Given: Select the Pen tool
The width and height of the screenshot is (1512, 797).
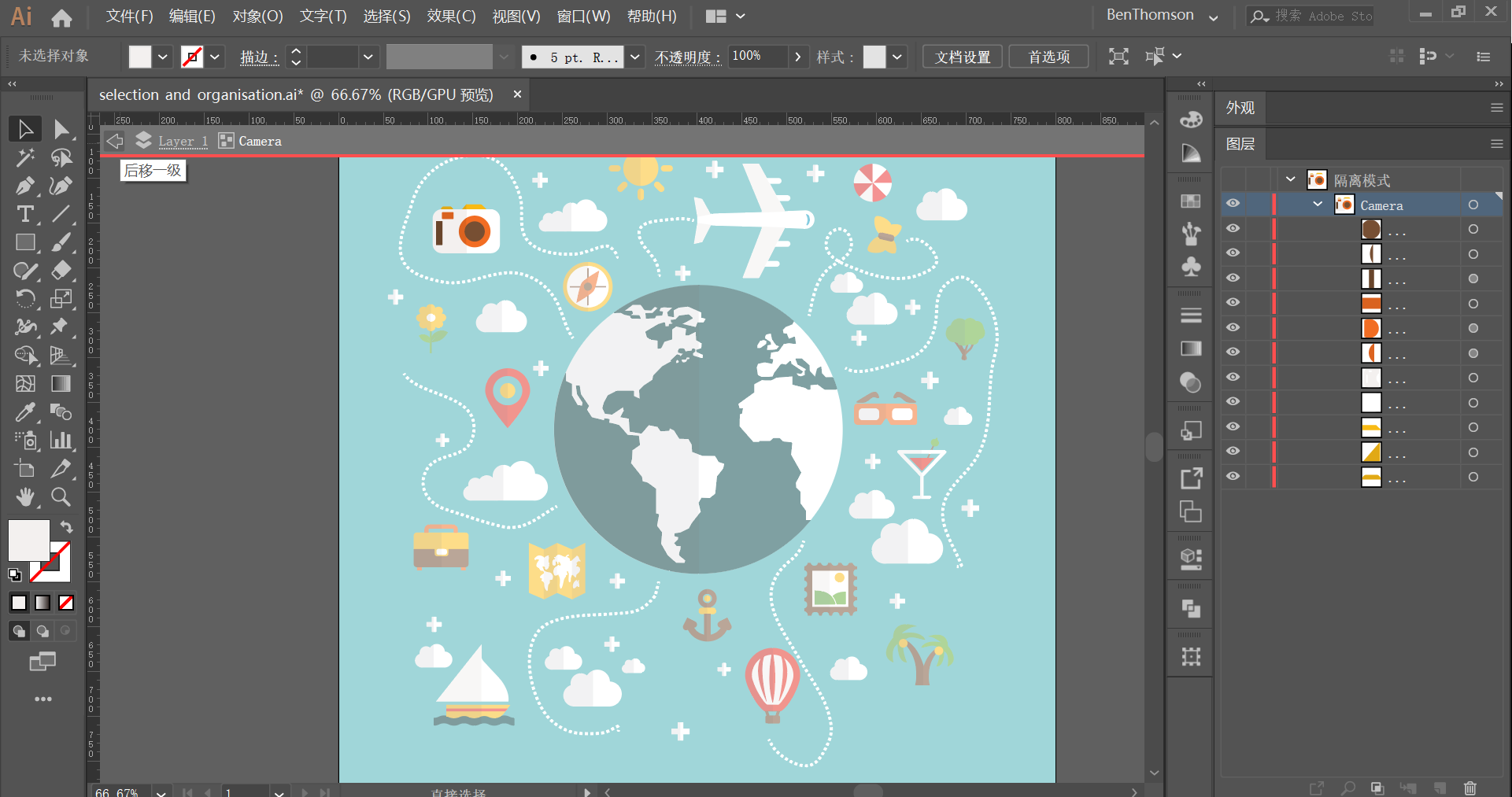Looking at the screenshot, I should [24, 186].
